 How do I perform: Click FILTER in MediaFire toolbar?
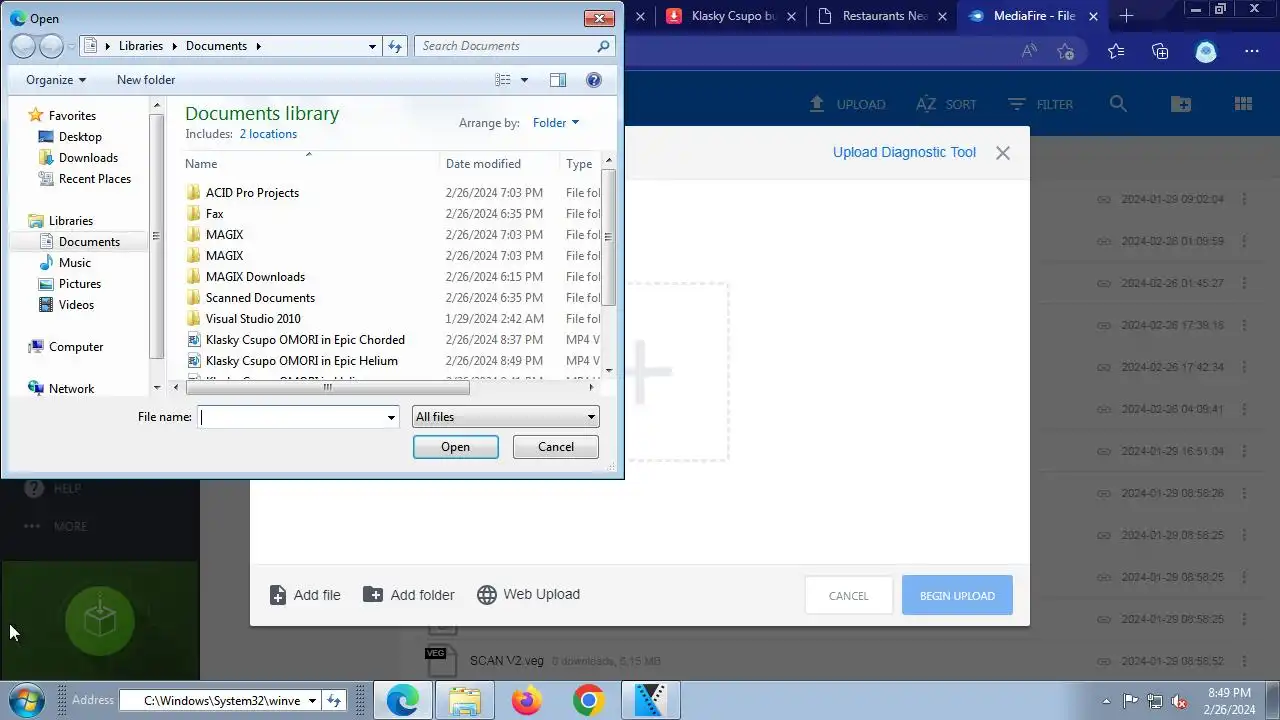pyautogui.click(x=1040, y=104)
